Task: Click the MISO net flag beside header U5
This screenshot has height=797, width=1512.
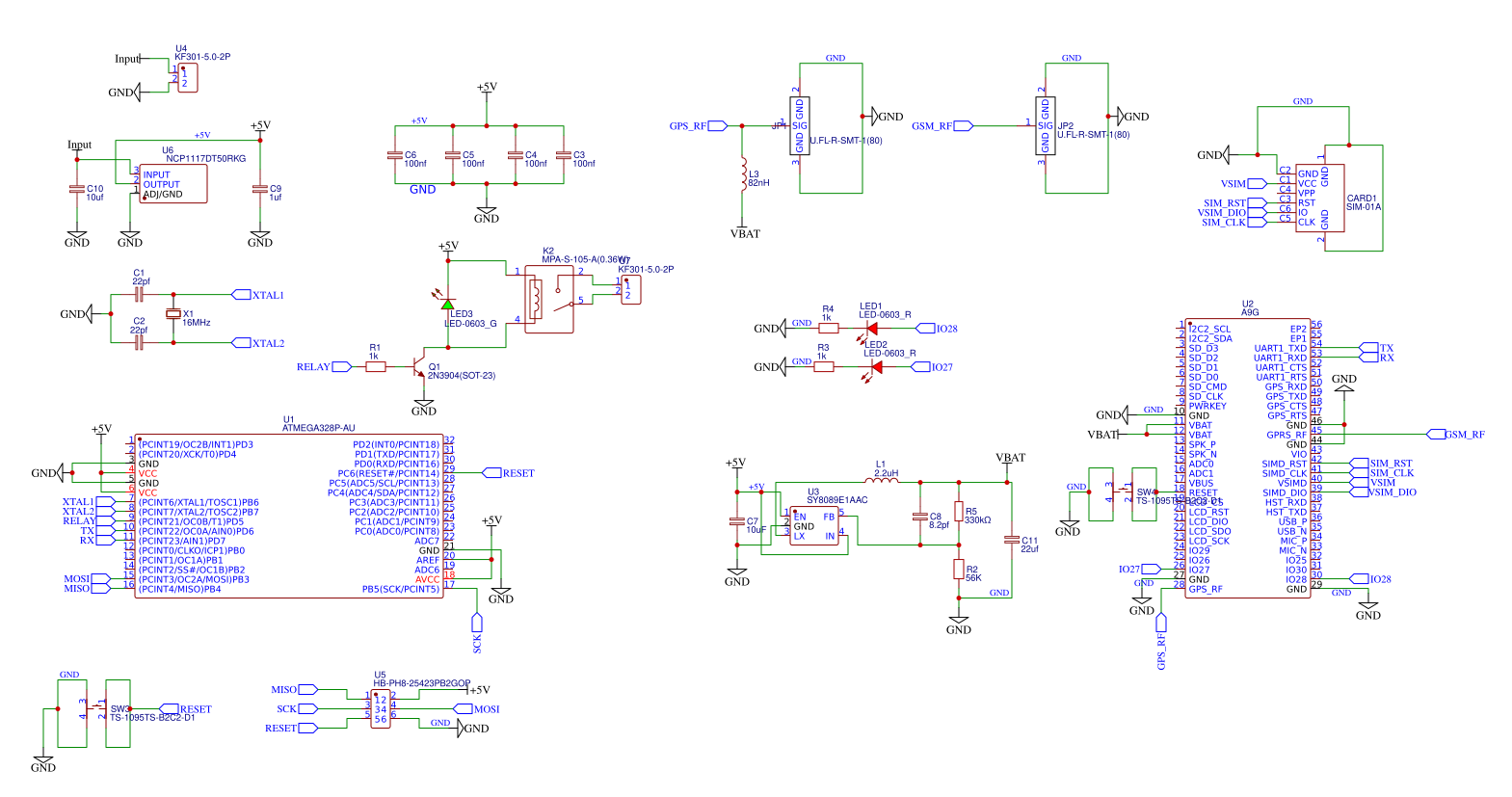Action: click(294, 689)
